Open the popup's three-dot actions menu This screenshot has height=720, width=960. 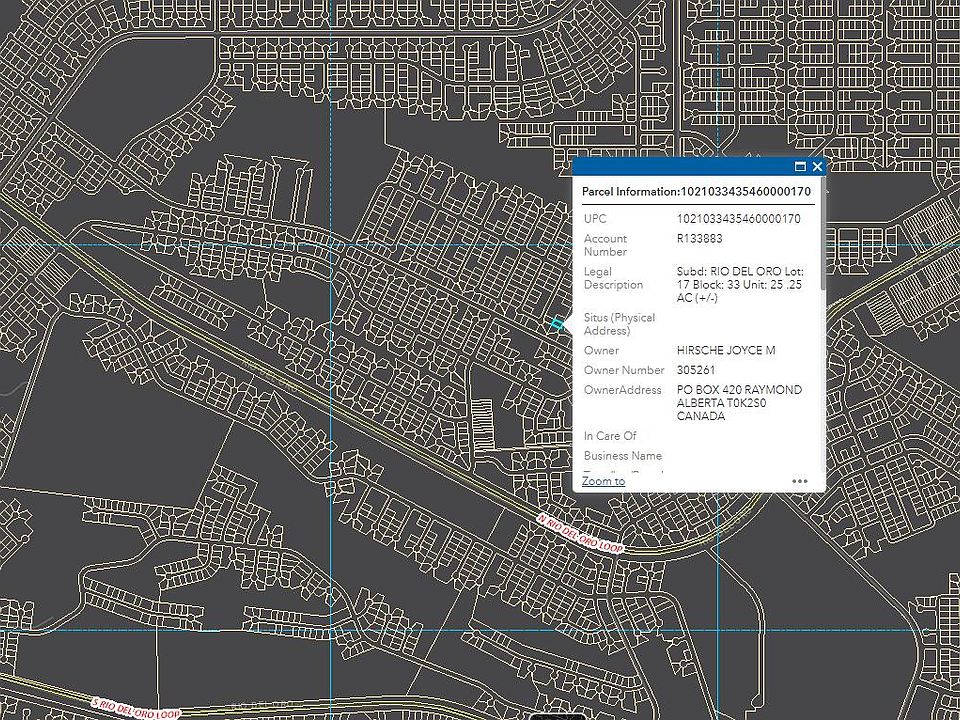799,481
